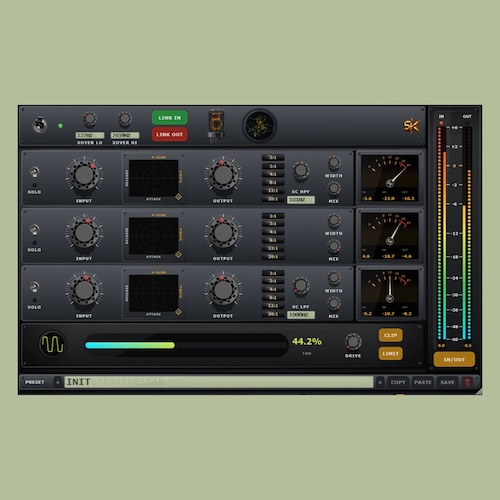The image size is (500, 500).
Task: Select the 3:1 ratio on the middle band
Action: click(x=273, y=224)
